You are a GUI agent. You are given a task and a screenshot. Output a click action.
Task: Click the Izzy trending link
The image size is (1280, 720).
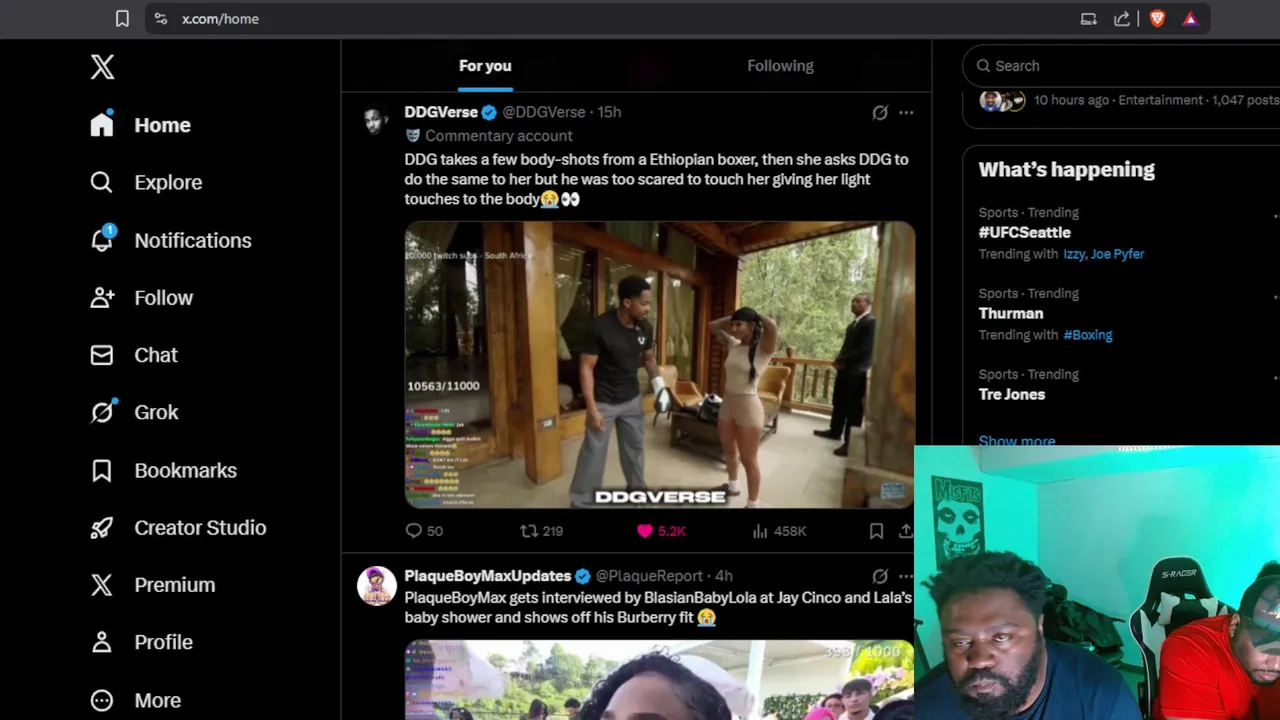[1074, 254]
